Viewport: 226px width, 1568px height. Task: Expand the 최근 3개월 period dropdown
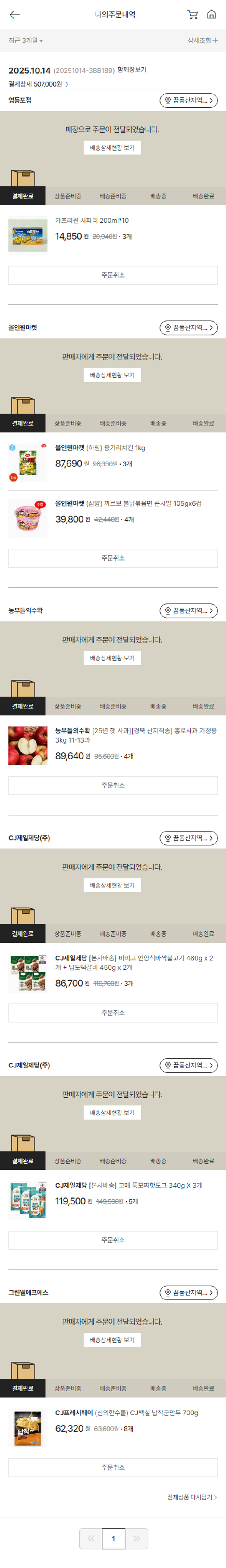[x=26, y=41]
